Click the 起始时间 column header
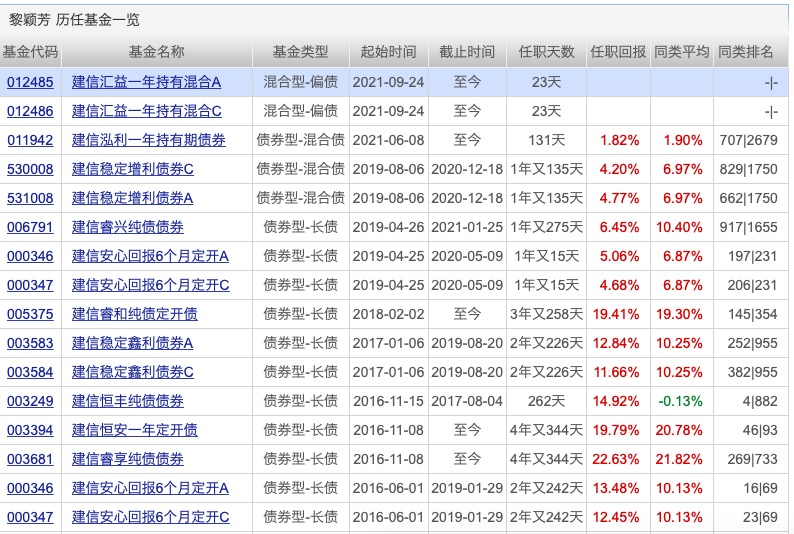This screenshot has height=534, width=794. coord(388,52)
